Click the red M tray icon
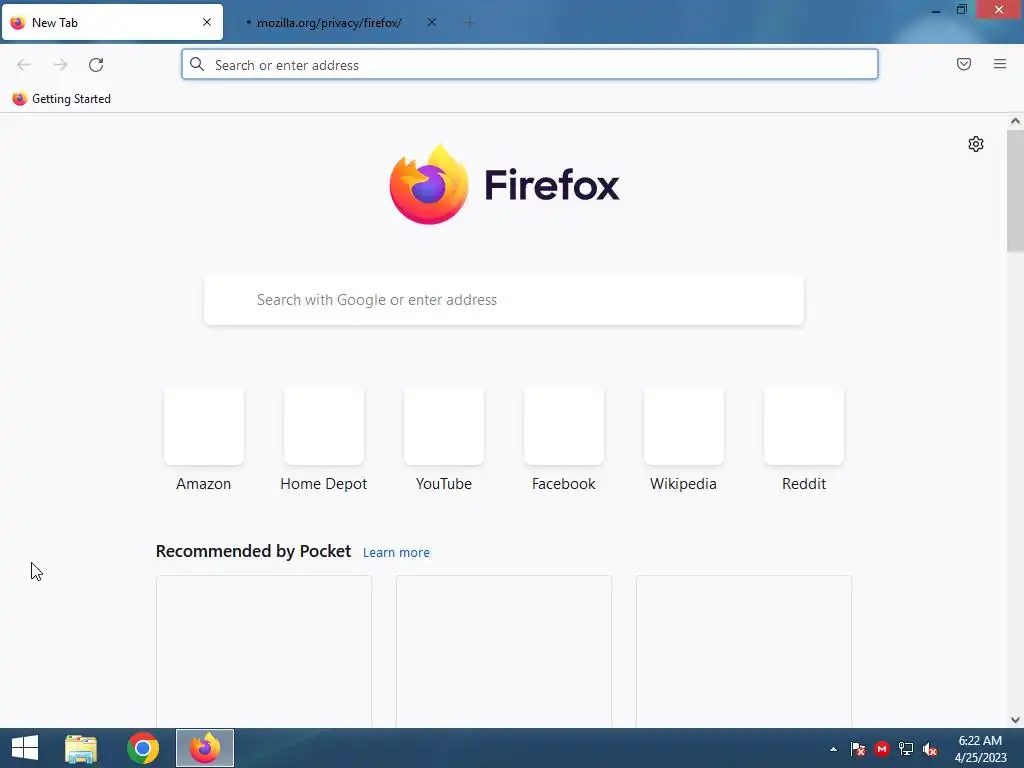This screenshot has width=1024, height=768. coord(882,749)
